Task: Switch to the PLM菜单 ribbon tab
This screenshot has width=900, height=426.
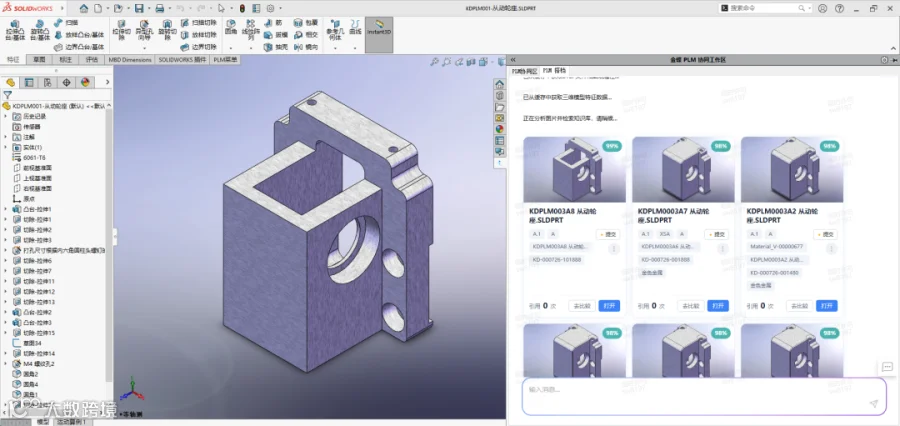Action: pos(226,59)
